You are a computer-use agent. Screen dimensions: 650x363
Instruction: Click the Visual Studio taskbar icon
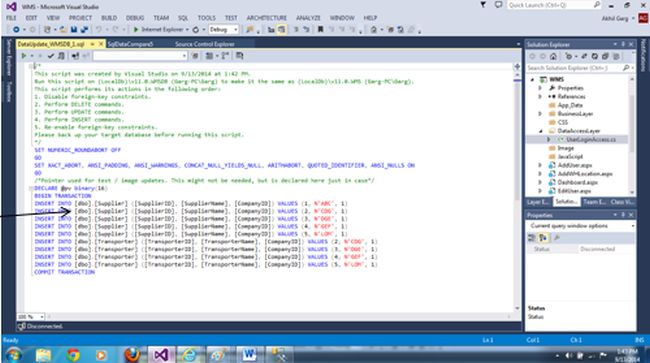tap(161, 355)
